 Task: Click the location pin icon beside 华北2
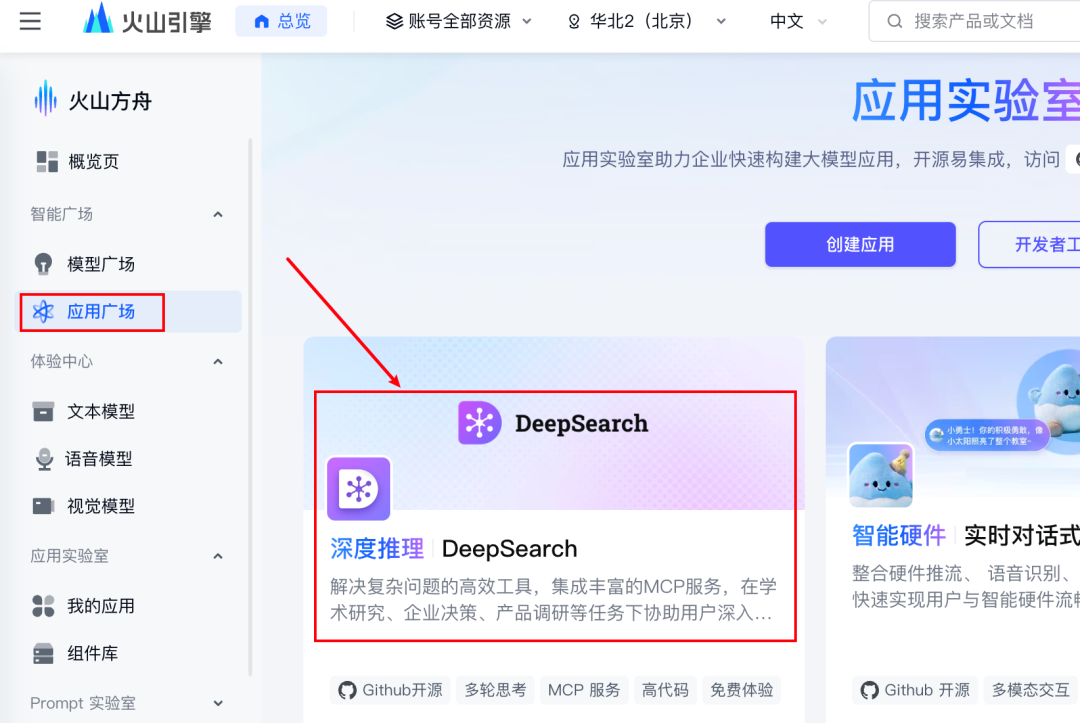(x=574, y=22)
